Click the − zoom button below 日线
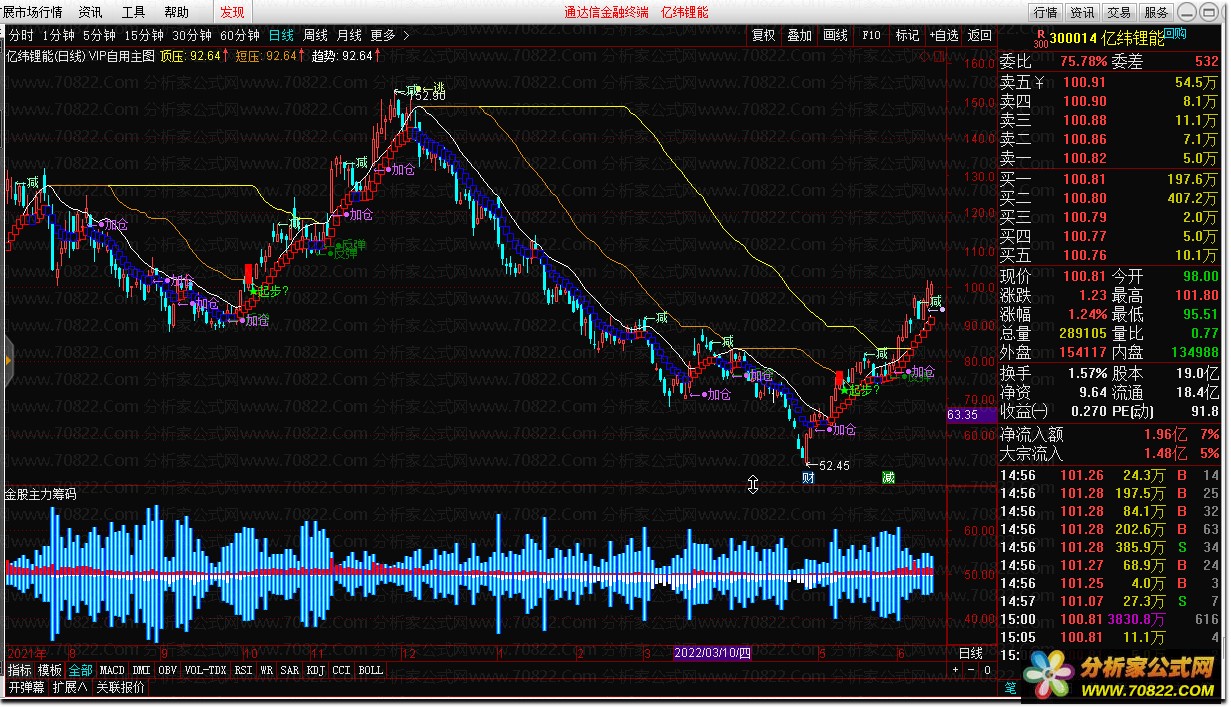 (971, 670)
